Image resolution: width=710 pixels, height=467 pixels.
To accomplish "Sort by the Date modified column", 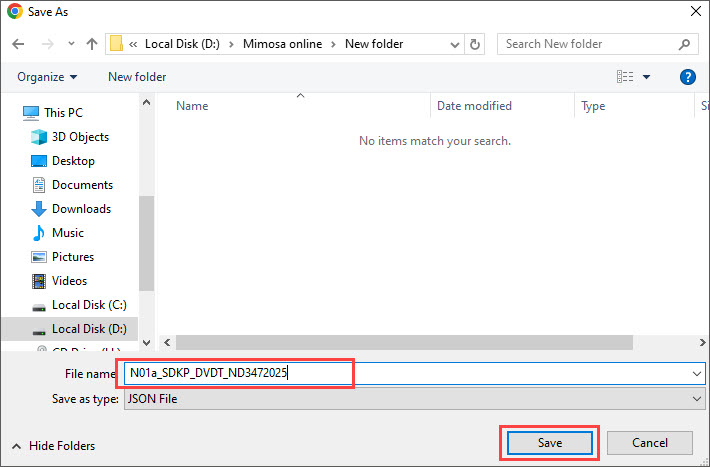I will point(474,106).
